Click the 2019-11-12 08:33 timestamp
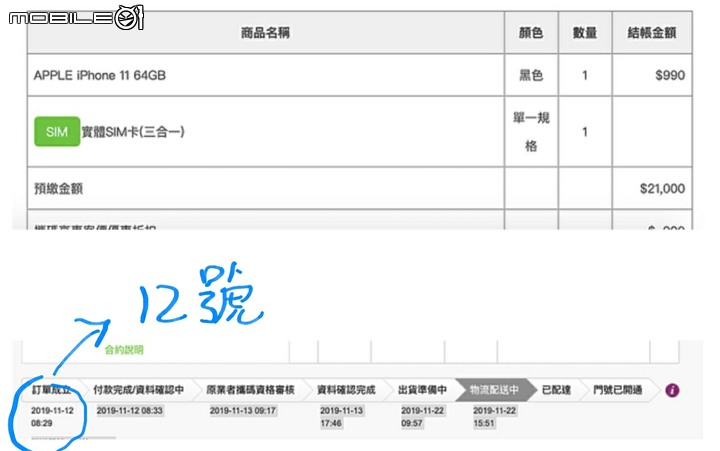Viewport: 720px width, 451px height. [130, 411]
